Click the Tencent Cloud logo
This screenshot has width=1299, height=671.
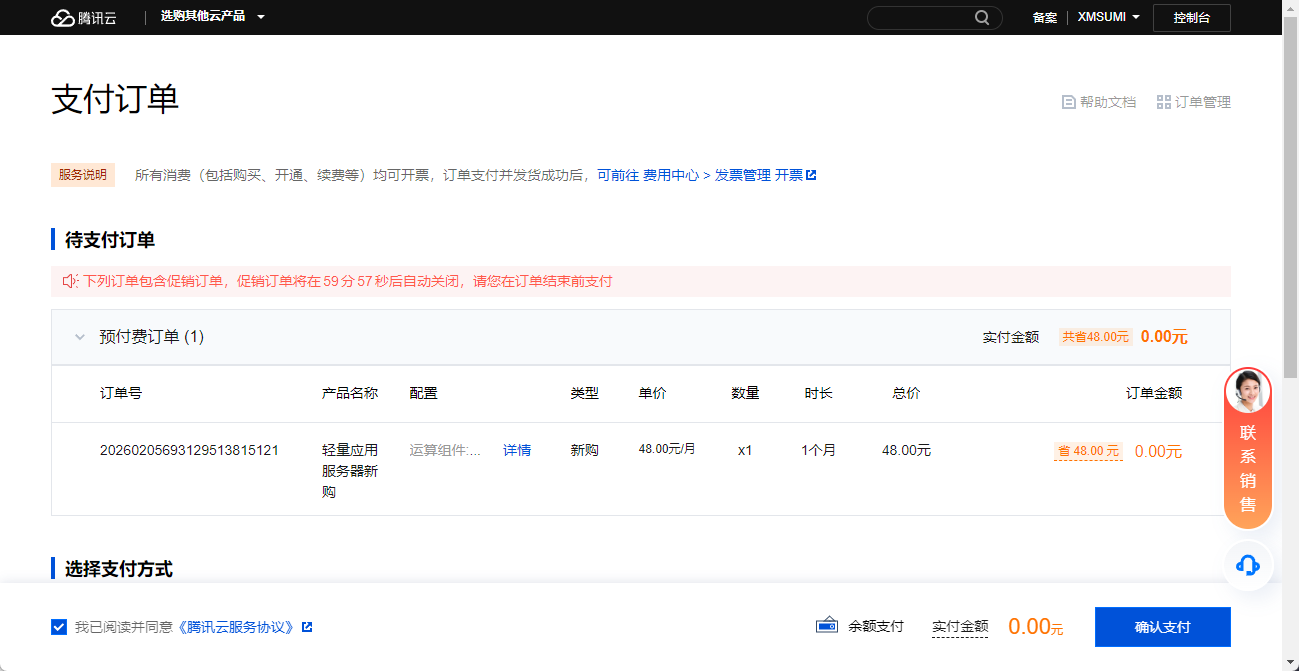(84, 18)
